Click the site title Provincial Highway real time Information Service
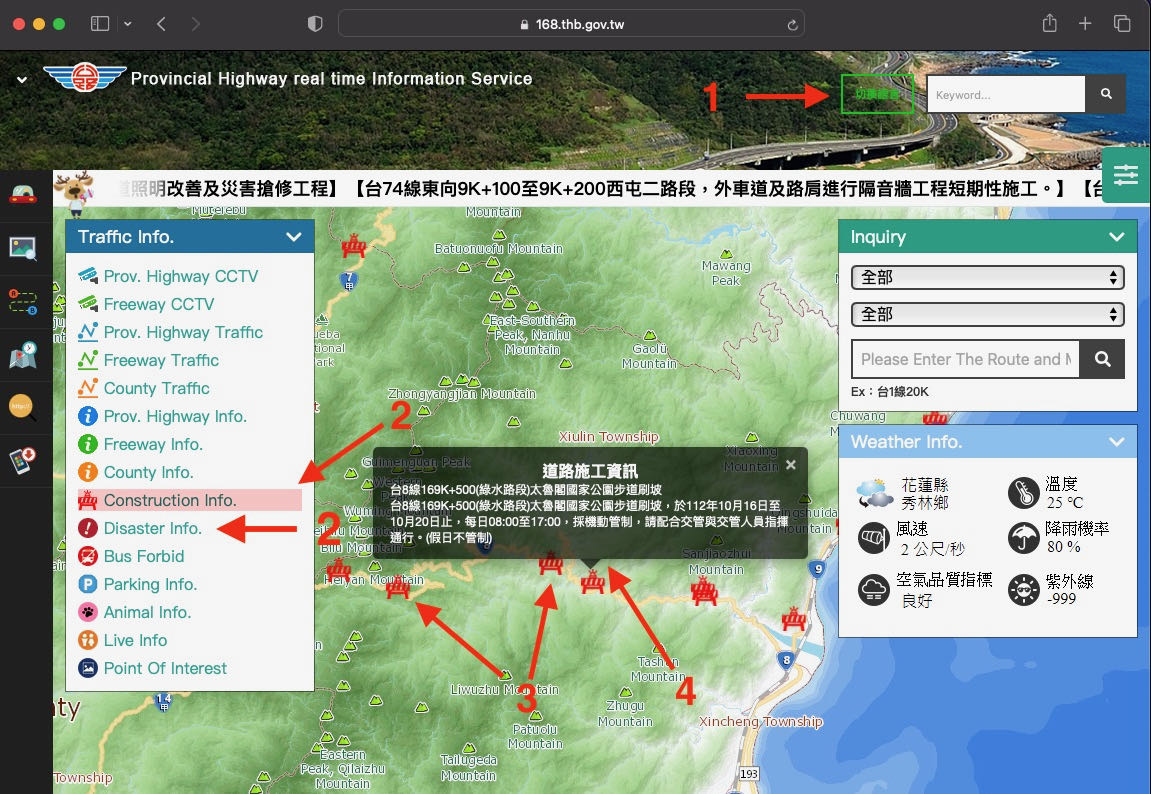Image resolution: width=1151 pixels, height=794 pixels. coord(331,79)
